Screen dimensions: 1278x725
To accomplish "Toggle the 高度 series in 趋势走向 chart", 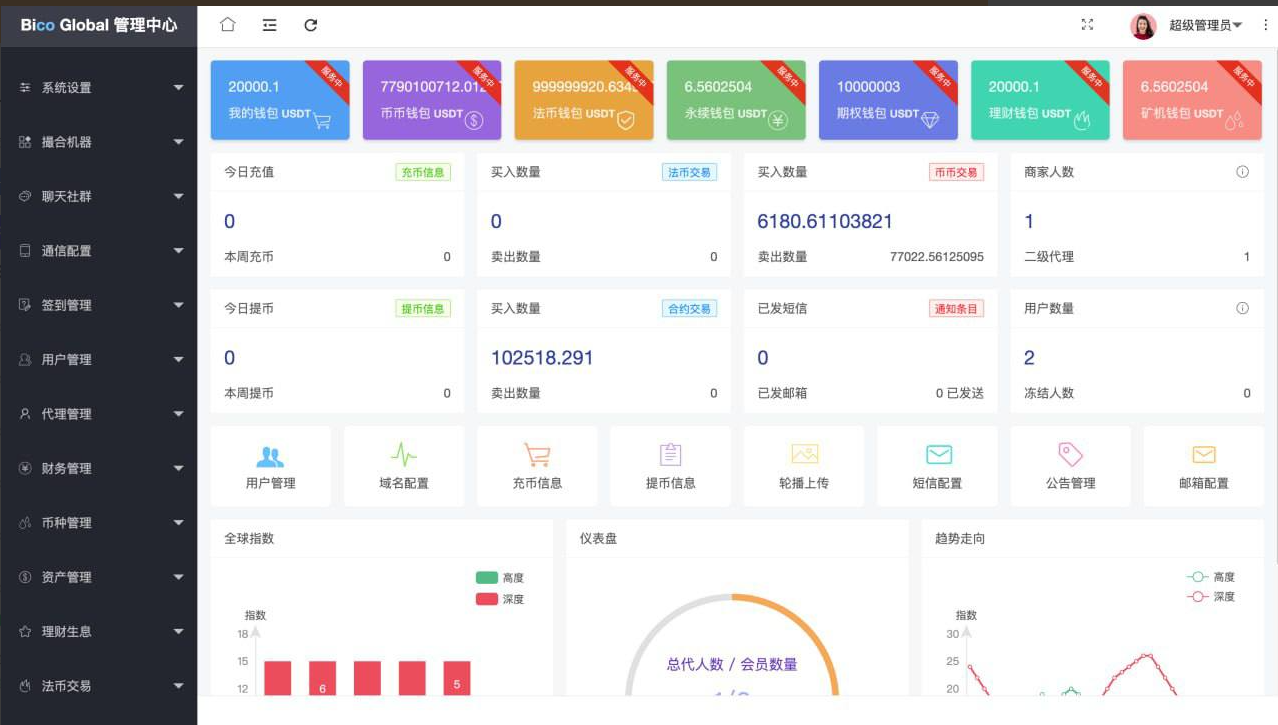I will point(1209,577).
